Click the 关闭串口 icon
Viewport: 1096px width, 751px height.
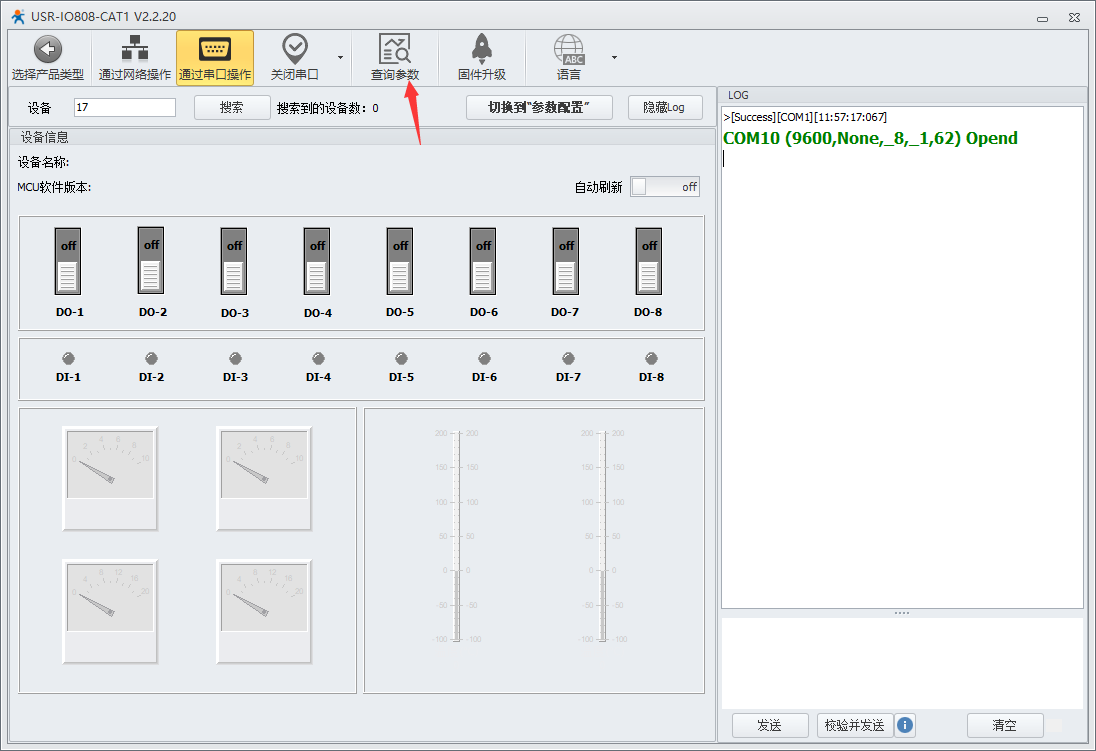pyautogui.click(x=294, y=49)
